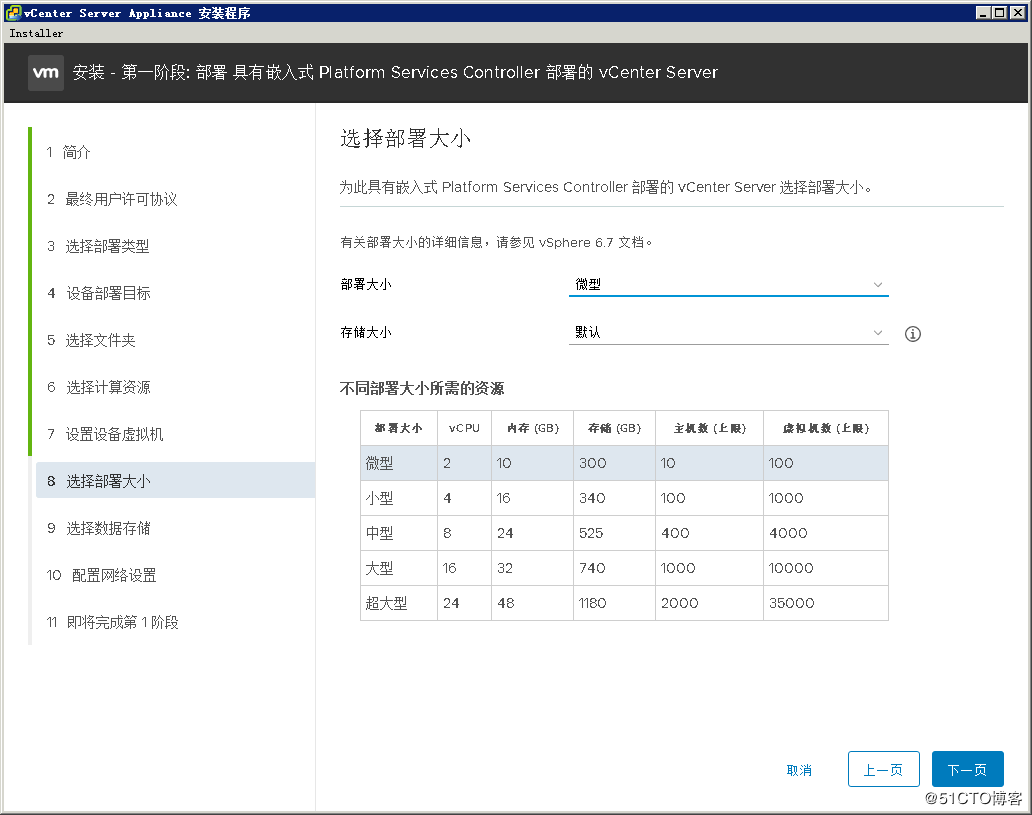1032x815 pixels.
Task: Click the 超大型 row label
Action: [386, 603]
